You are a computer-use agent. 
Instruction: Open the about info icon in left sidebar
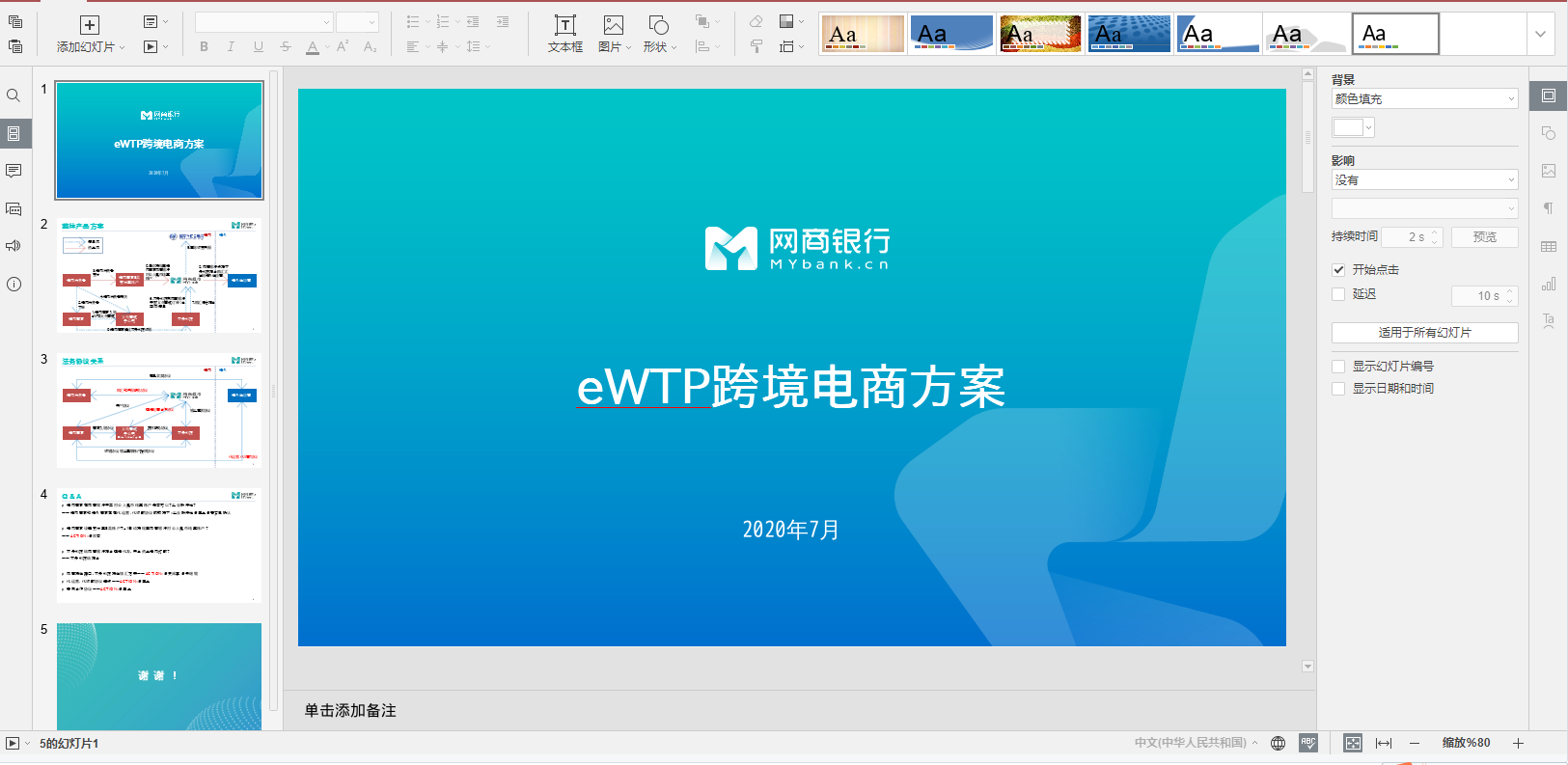pyautogui.click(x=14, y=284)
